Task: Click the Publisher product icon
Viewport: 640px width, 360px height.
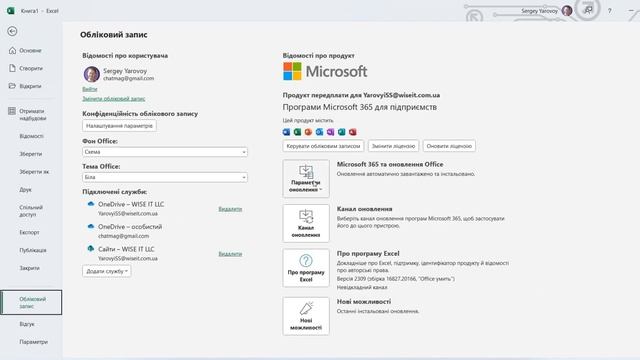Action: 342,132
